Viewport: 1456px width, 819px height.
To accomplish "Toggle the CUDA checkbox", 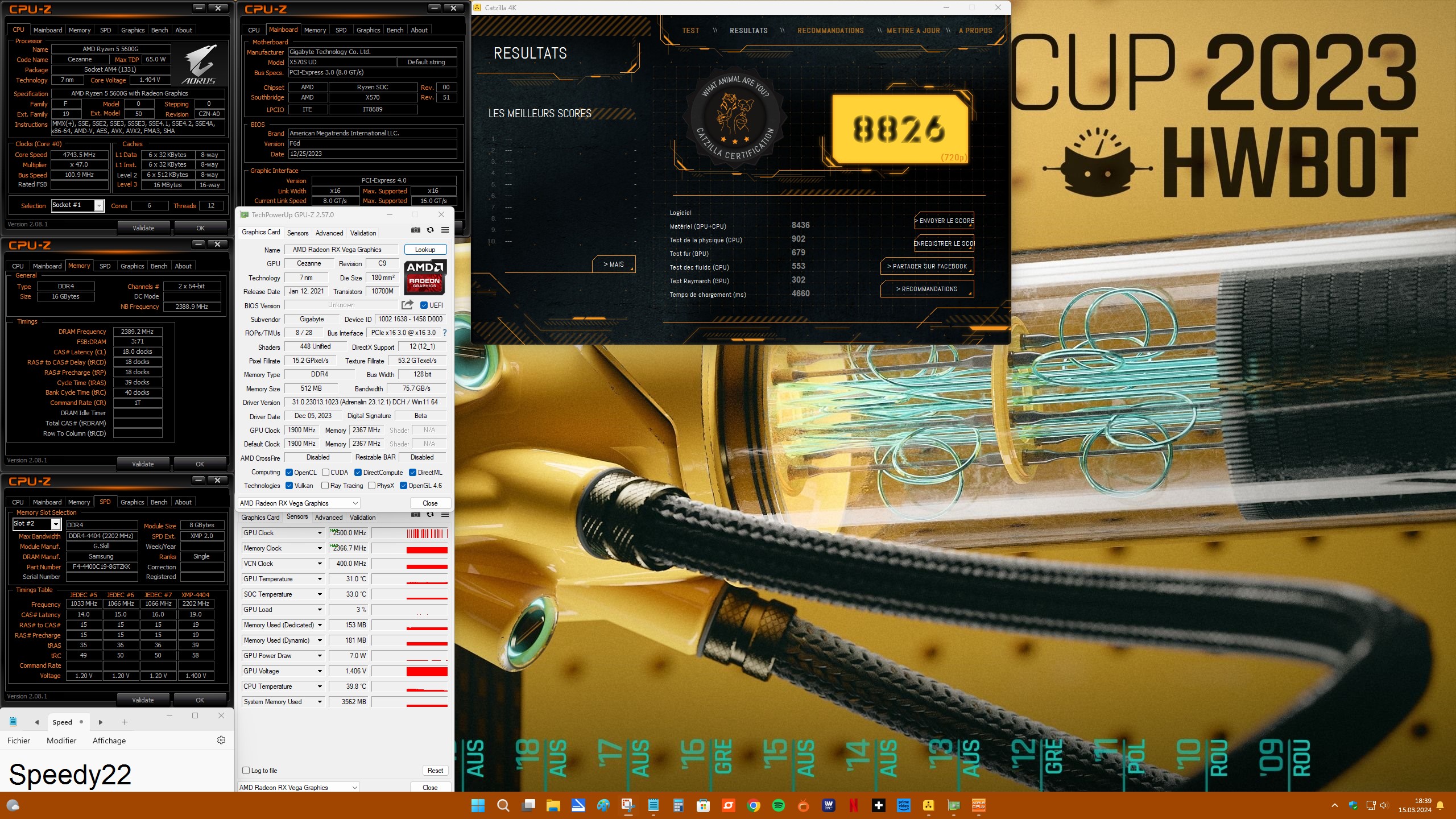I will pos(326,473).
